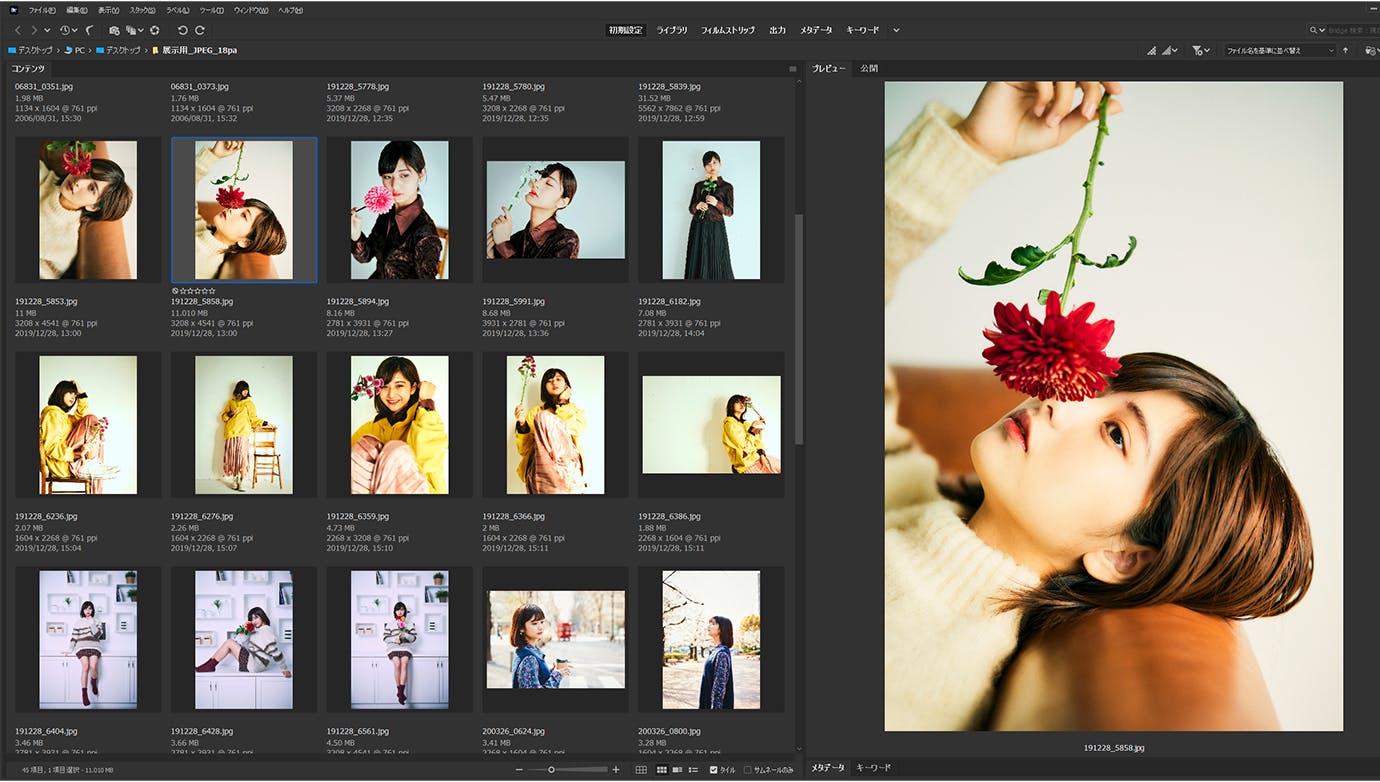
Task: Rotate image 90° counterclockwise
Action: pyautogui.click(x=182, y=31)
